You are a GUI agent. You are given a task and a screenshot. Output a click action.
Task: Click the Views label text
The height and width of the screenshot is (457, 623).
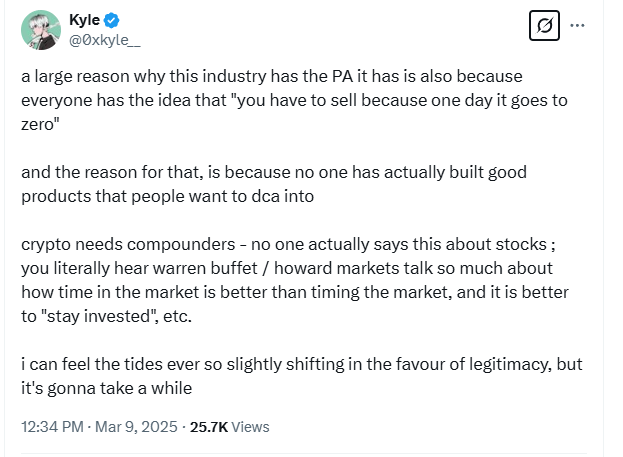250,427
